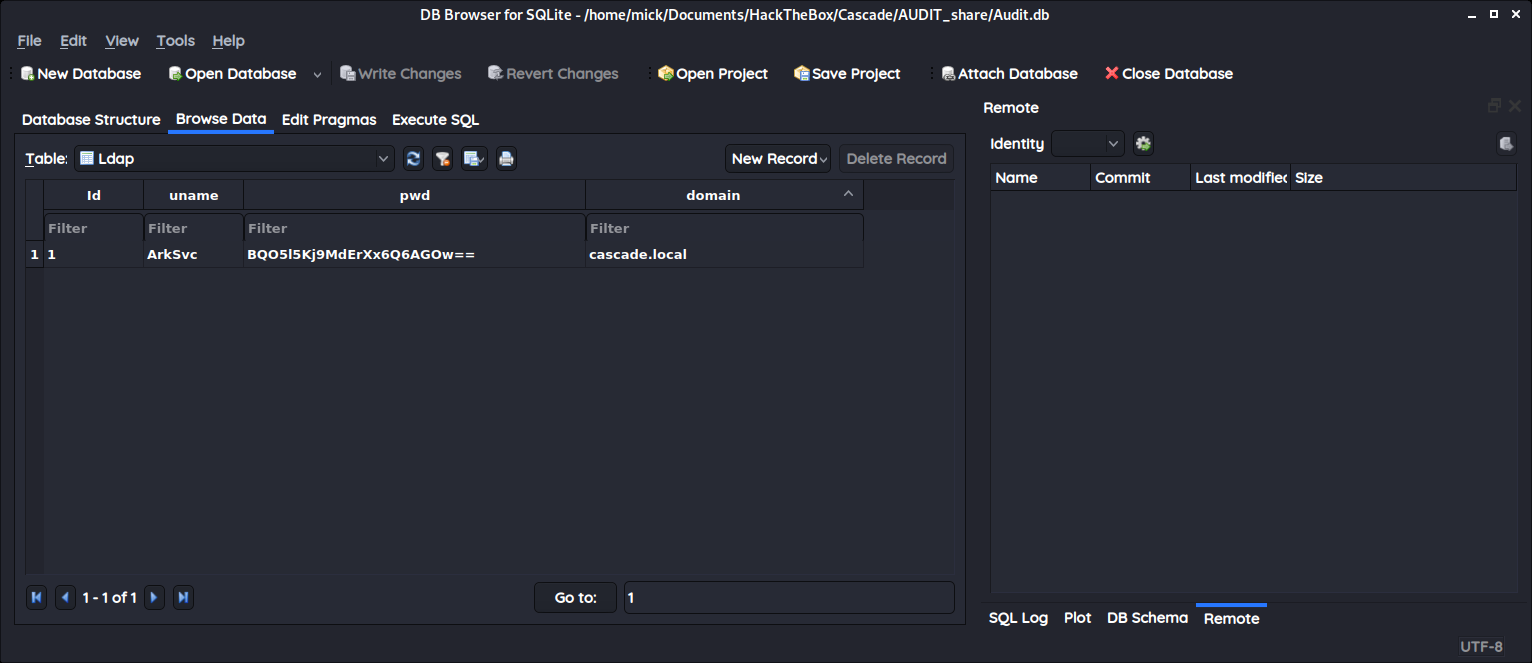The height and width of the screenshot is (663, 1532).
Task: Sort by the pwd column header
Action: point(414,194)
